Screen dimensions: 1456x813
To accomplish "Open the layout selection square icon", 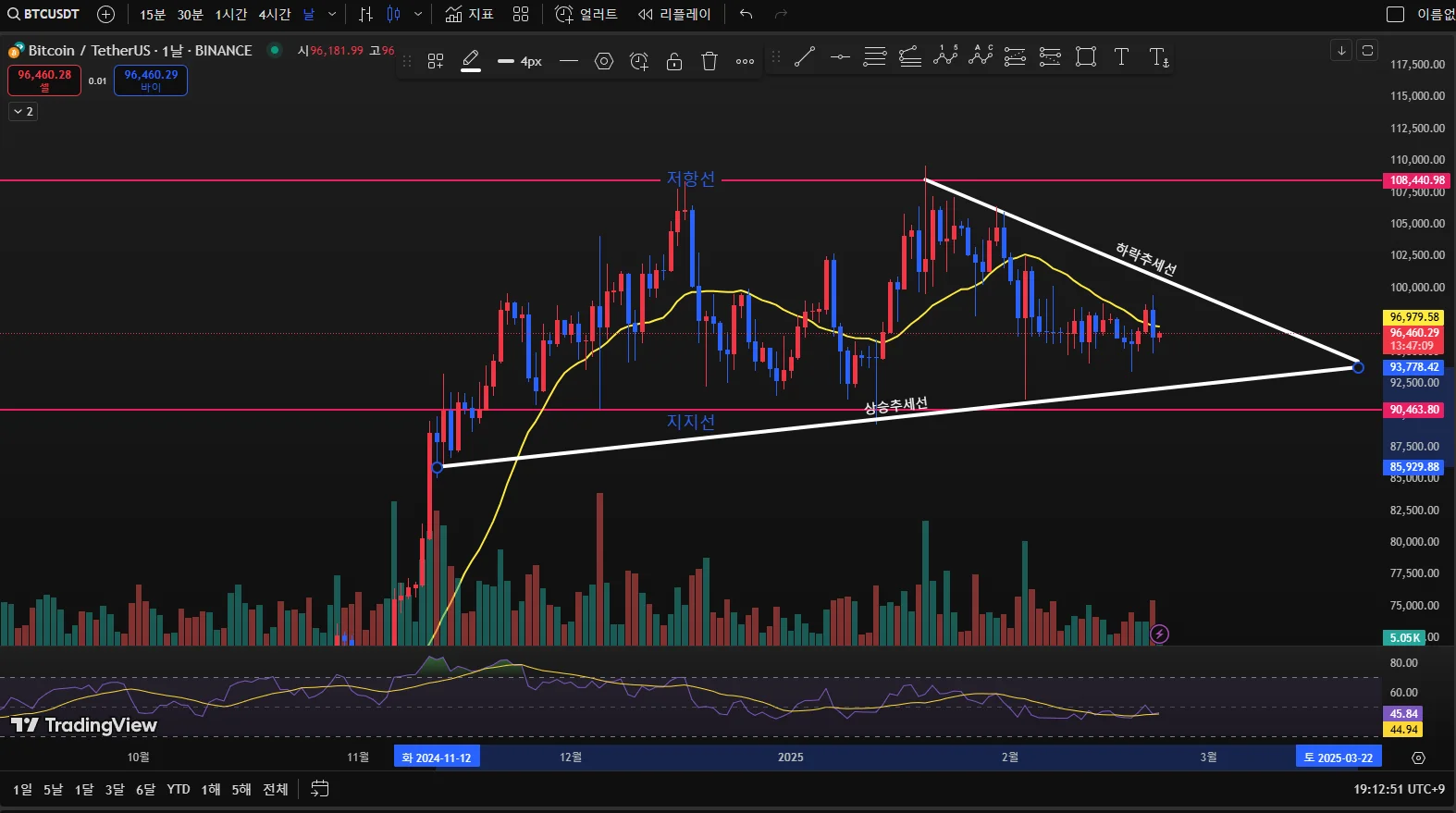I will [1395, 14].
